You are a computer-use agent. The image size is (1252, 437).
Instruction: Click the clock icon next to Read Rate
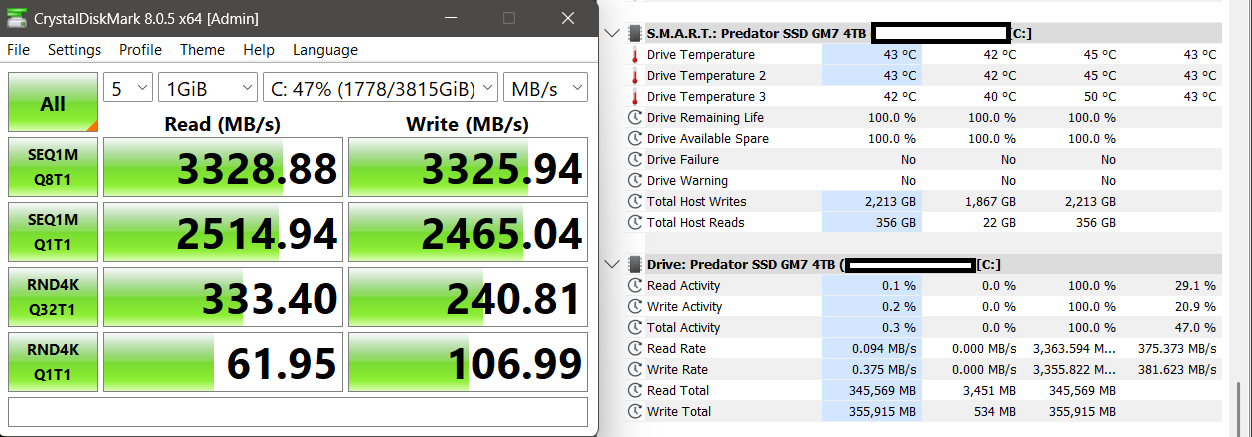click(634, 349)
